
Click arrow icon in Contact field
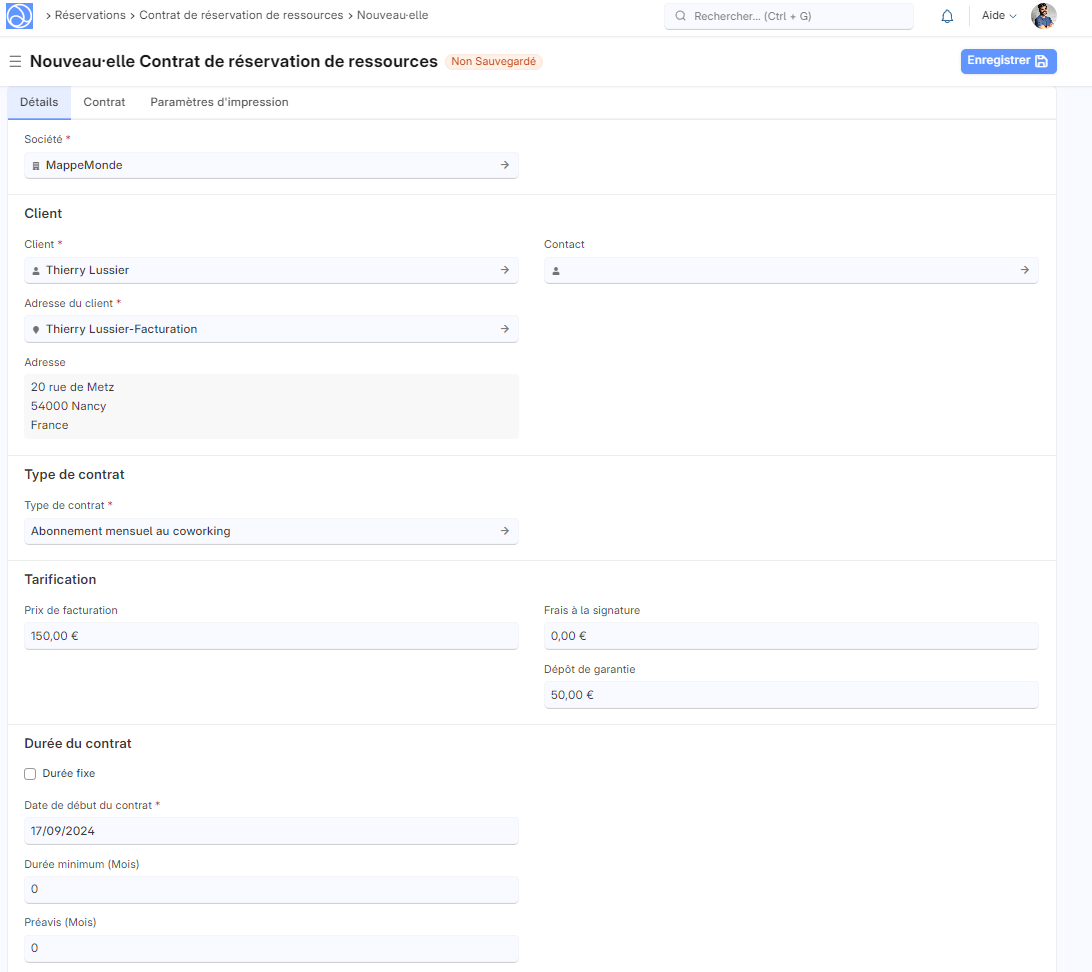click(1025, 270)
